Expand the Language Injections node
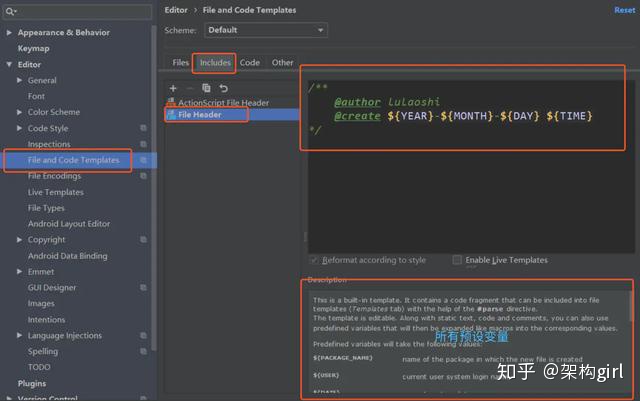Viewport: 640px width, 401px height. point(19,335)
